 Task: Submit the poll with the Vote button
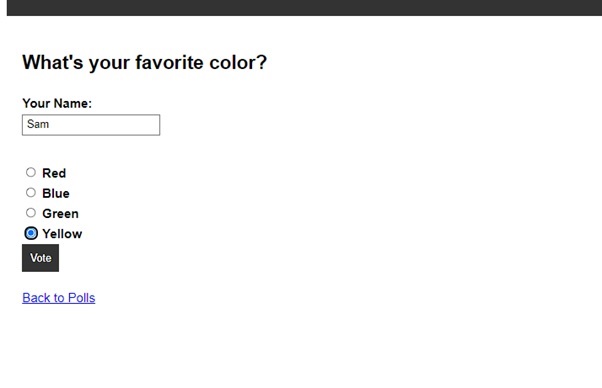[x=40, y=258]
